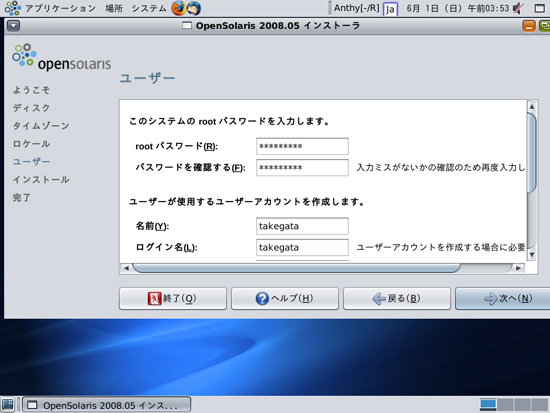Click the Anthy input method indicator
Image resolution: width=550 pixels, height=413 pixels.
[356, 8]
